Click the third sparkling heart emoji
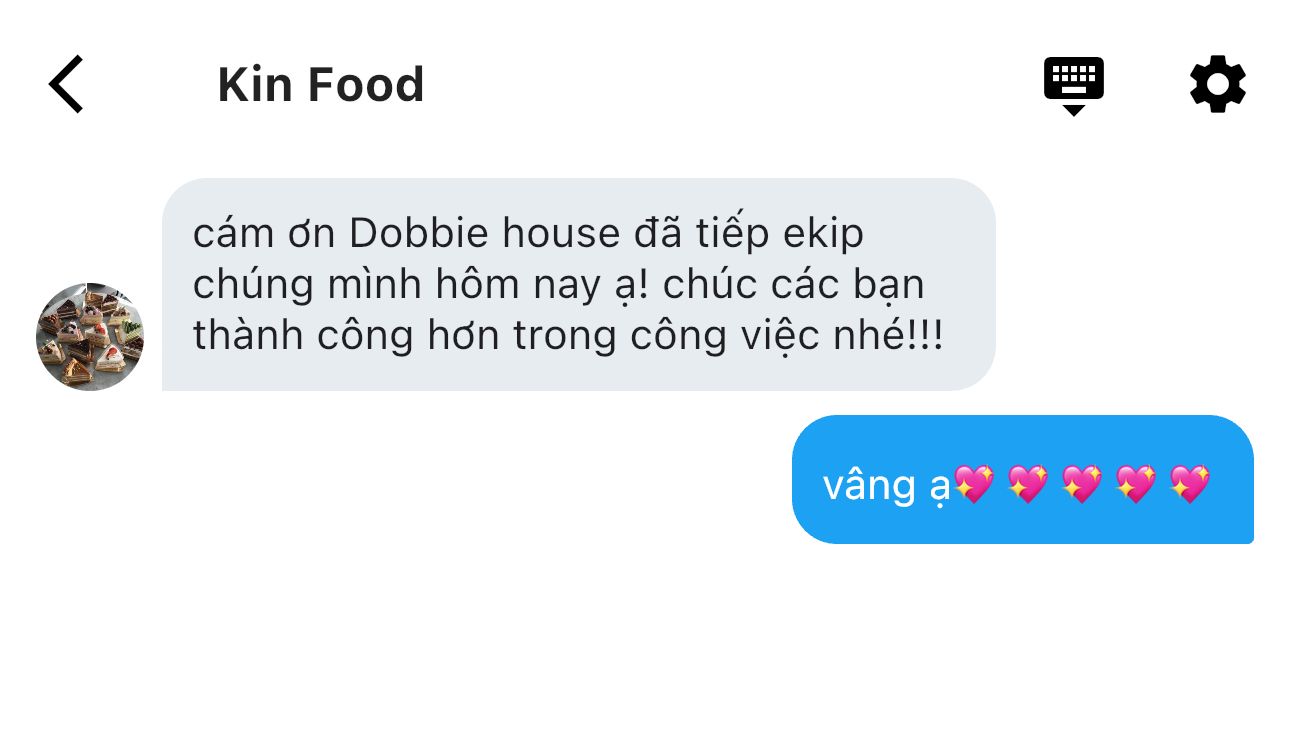 coord(1082,484)
